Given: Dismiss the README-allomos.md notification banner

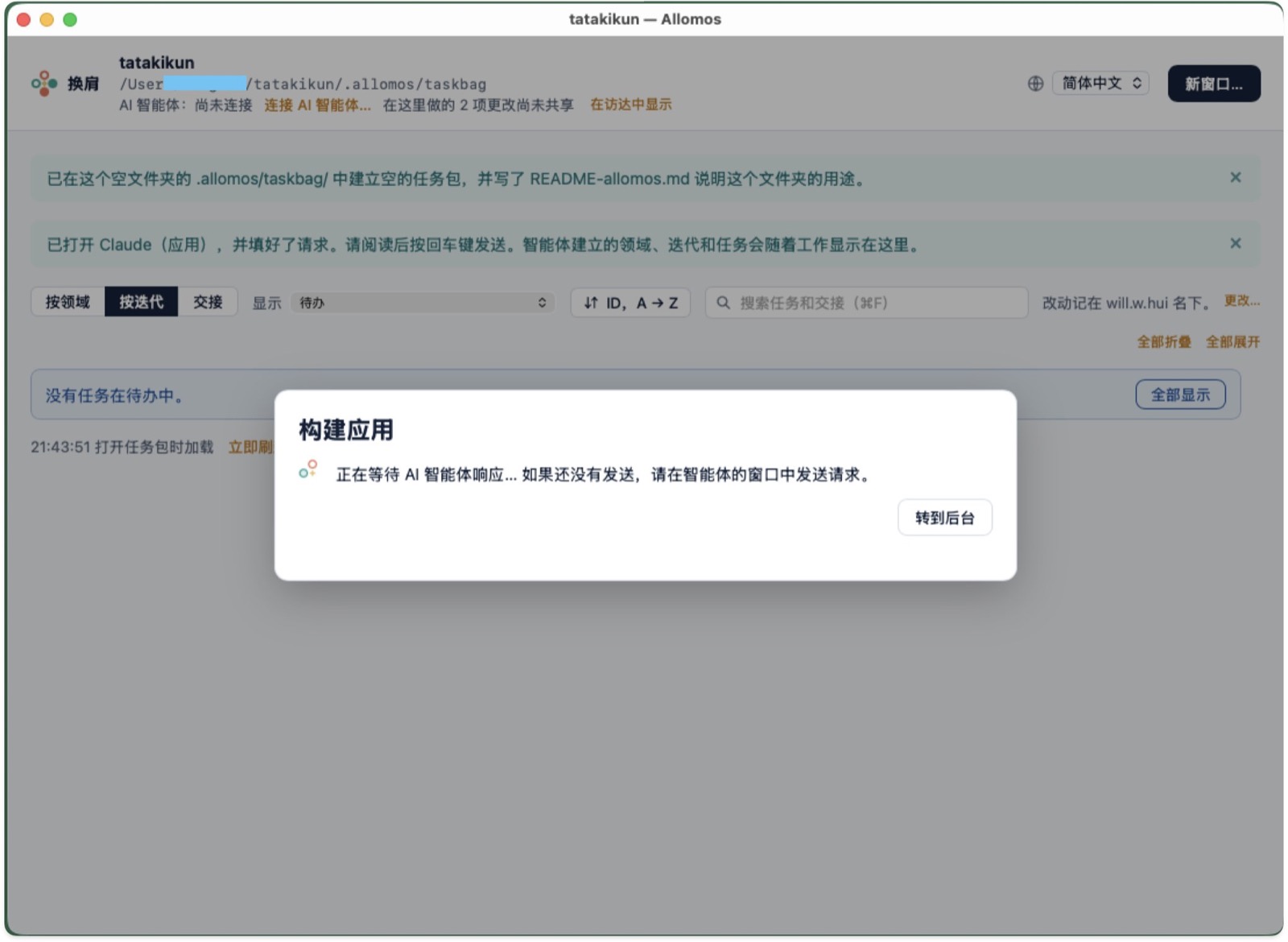Looking at the screenshot, I should pyautogui.click(x=1236, y=177).
